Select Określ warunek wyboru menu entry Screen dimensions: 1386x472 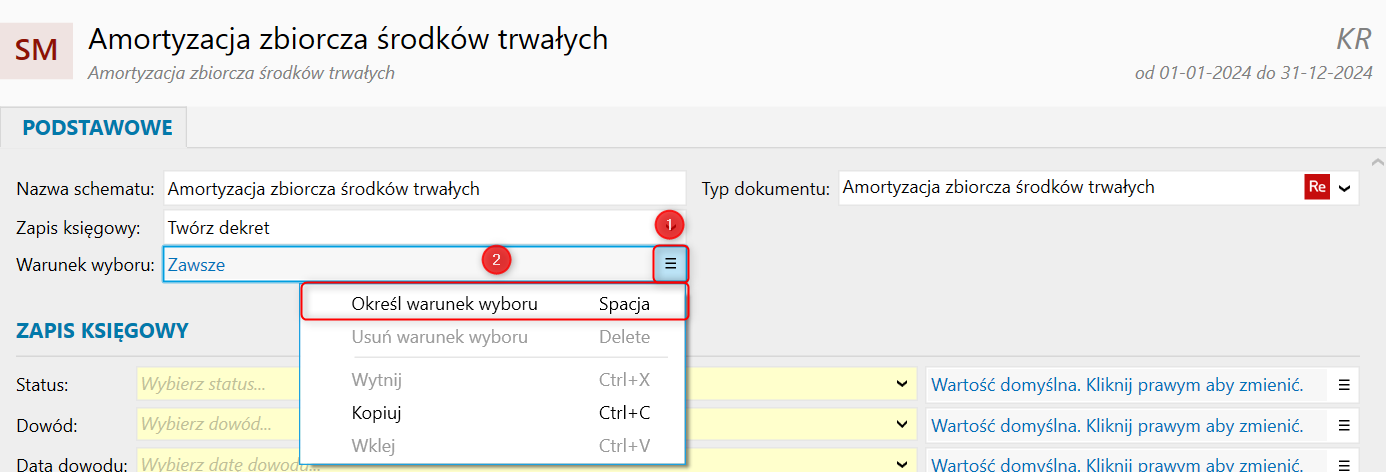pyautogui.click(x=494, y=304)
